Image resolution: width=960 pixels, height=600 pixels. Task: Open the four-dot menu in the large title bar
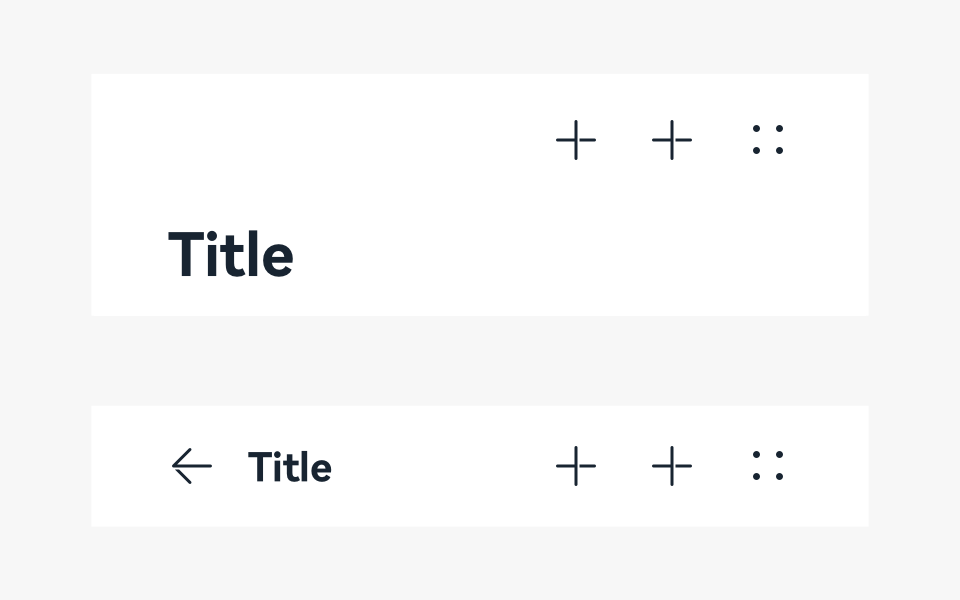point(768,140)
